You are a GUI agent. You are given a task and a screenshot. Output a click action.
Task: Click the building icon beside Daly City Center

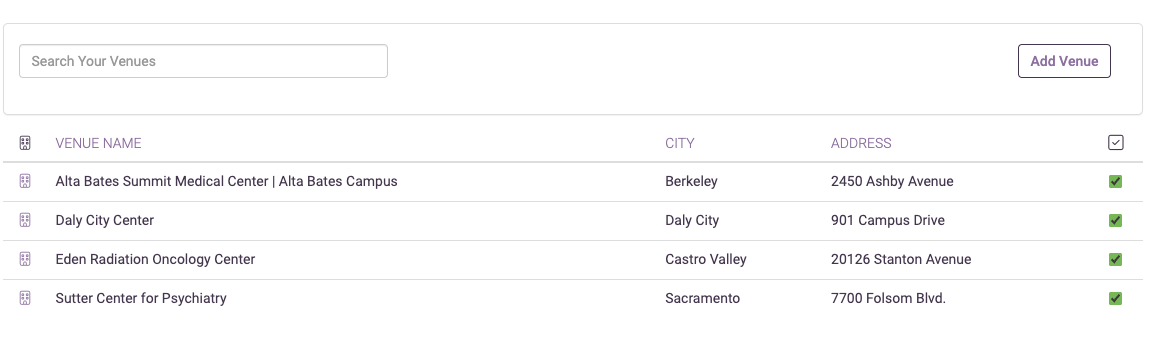[x=25, y=220]
